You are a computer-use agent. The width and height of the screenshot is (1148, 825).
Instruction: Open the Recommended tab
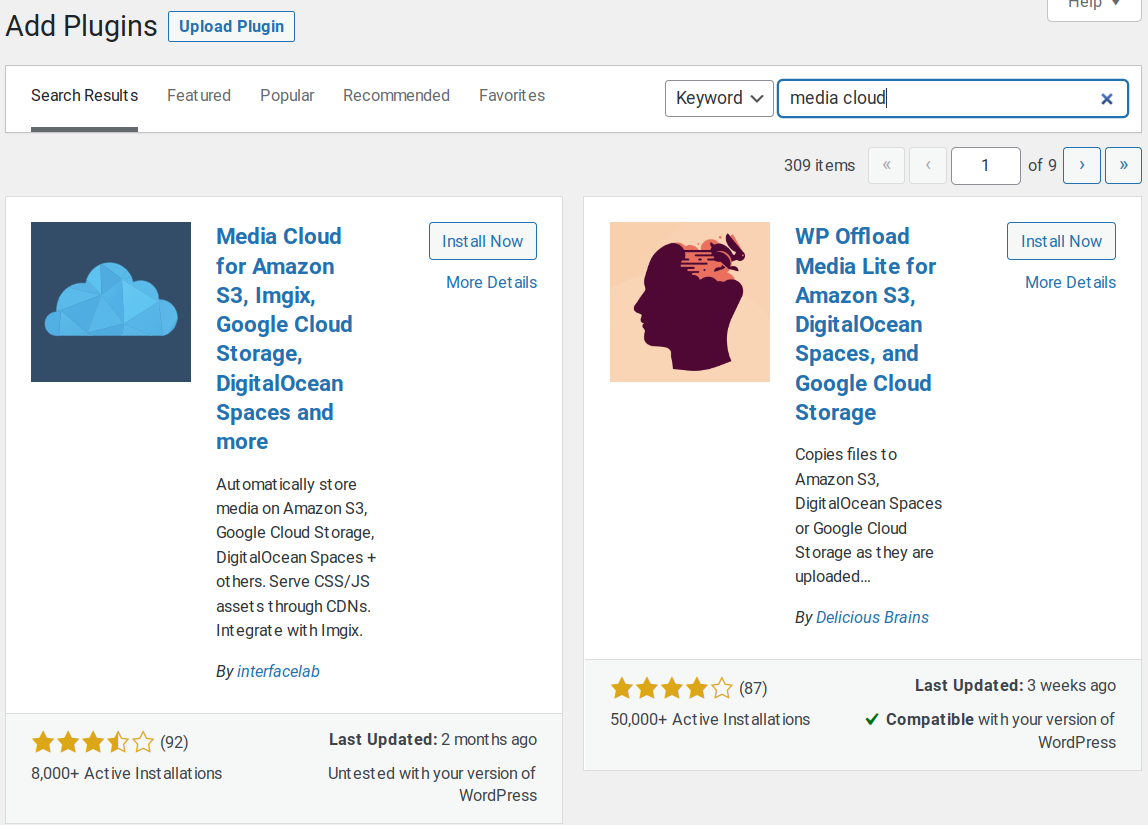pyautogui.click(x=396, y=95)
